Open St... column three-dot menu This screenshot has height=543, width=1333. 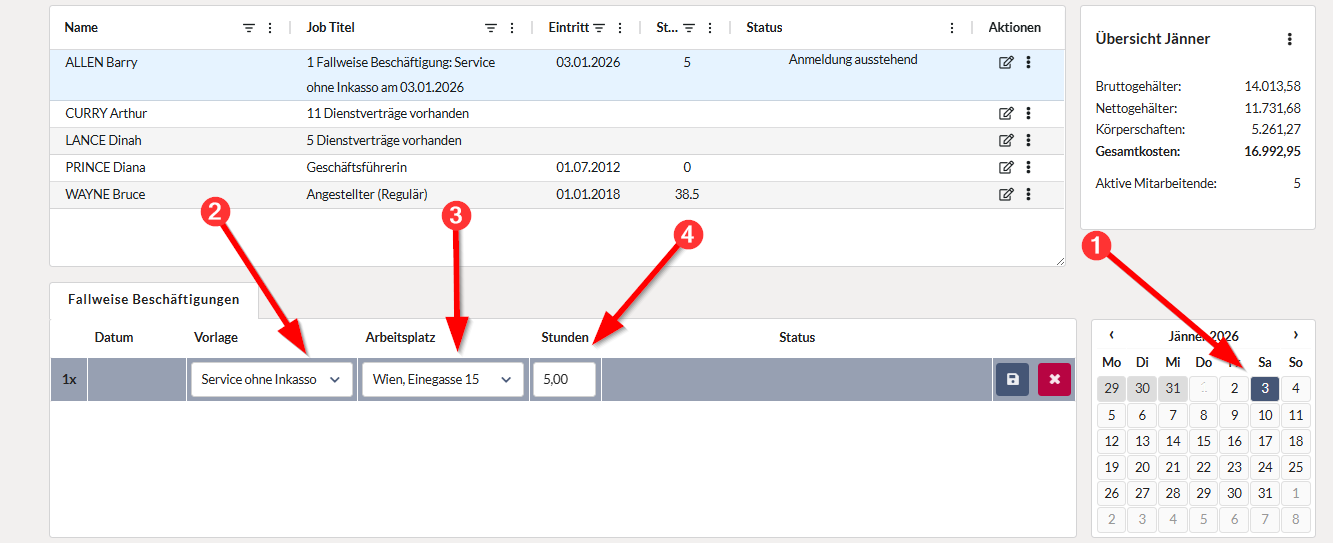710,28
